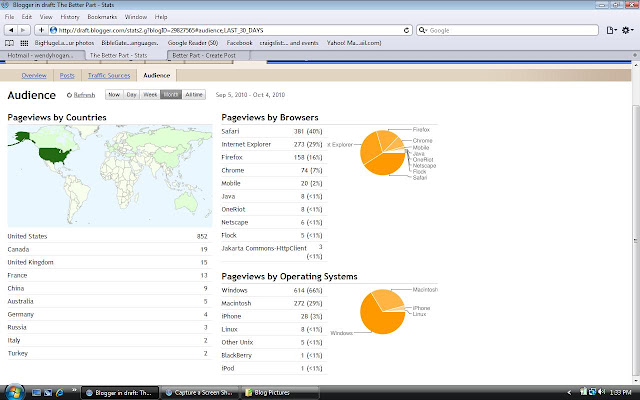Expand quick launch overflow chevron
The height and width of the screenshot is (400, 640).
(x=74, y=390)
